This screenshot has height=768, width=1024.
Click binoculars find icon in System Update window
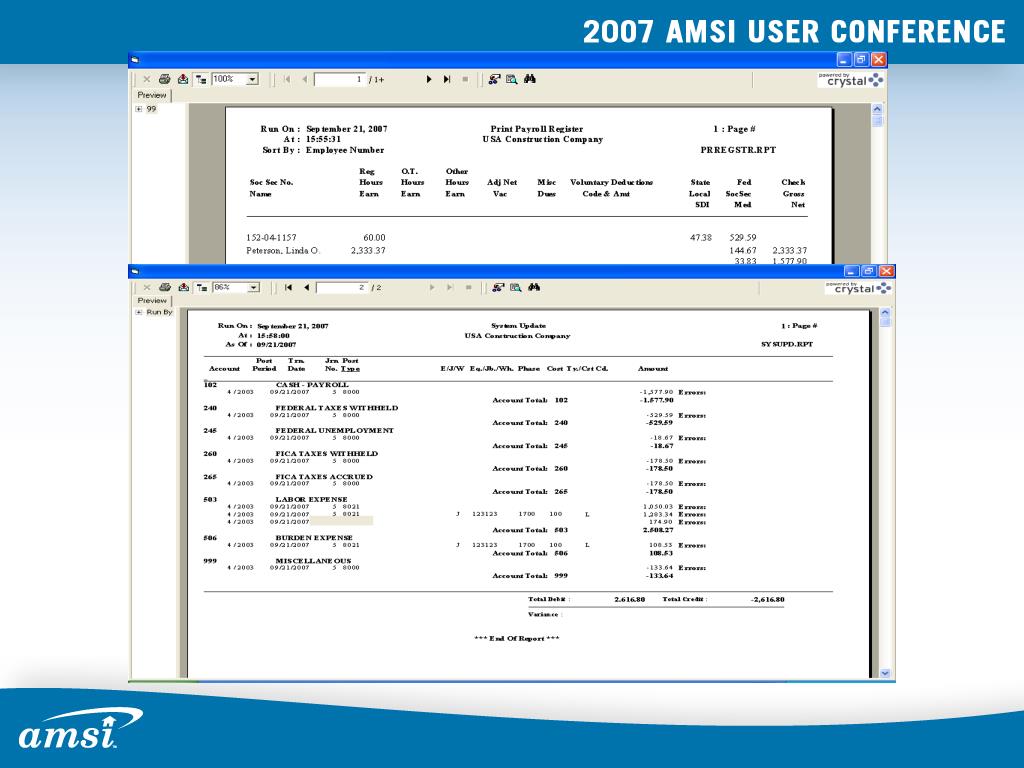point(534,287)
